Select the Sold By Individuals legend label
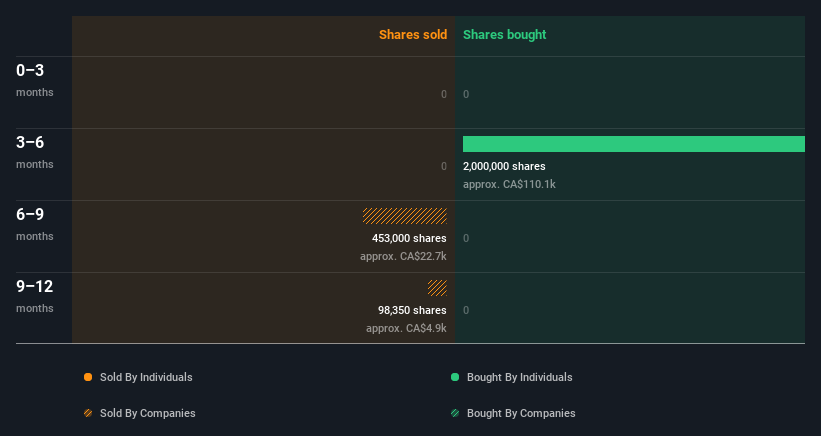 146,377
